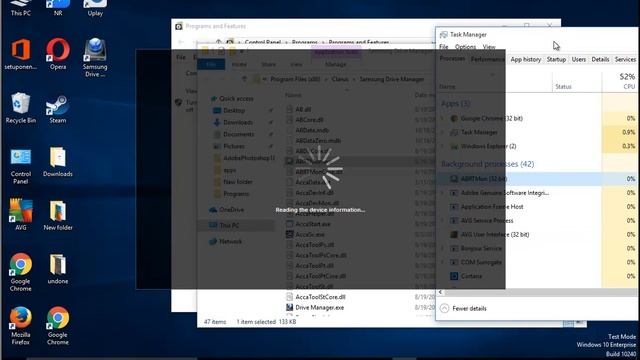Click the Programs breadcrumb in address bar
Viewport: 640px width, 360px height.
tap(304, 42)
